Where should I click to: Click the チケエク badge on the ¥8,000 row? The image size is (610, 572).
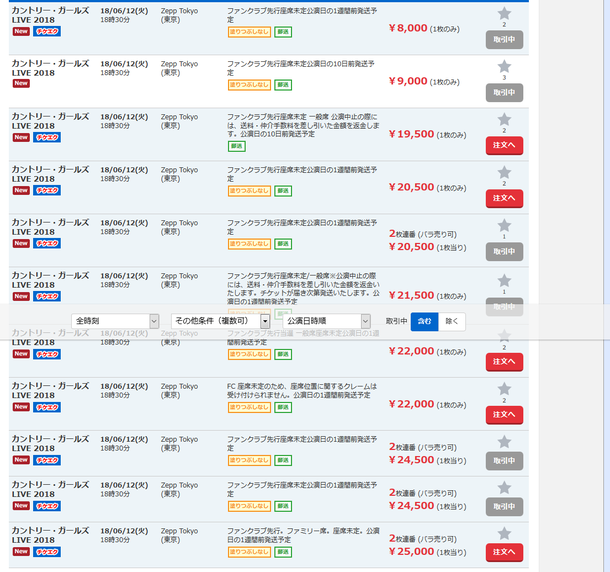(x=47, y=32)
